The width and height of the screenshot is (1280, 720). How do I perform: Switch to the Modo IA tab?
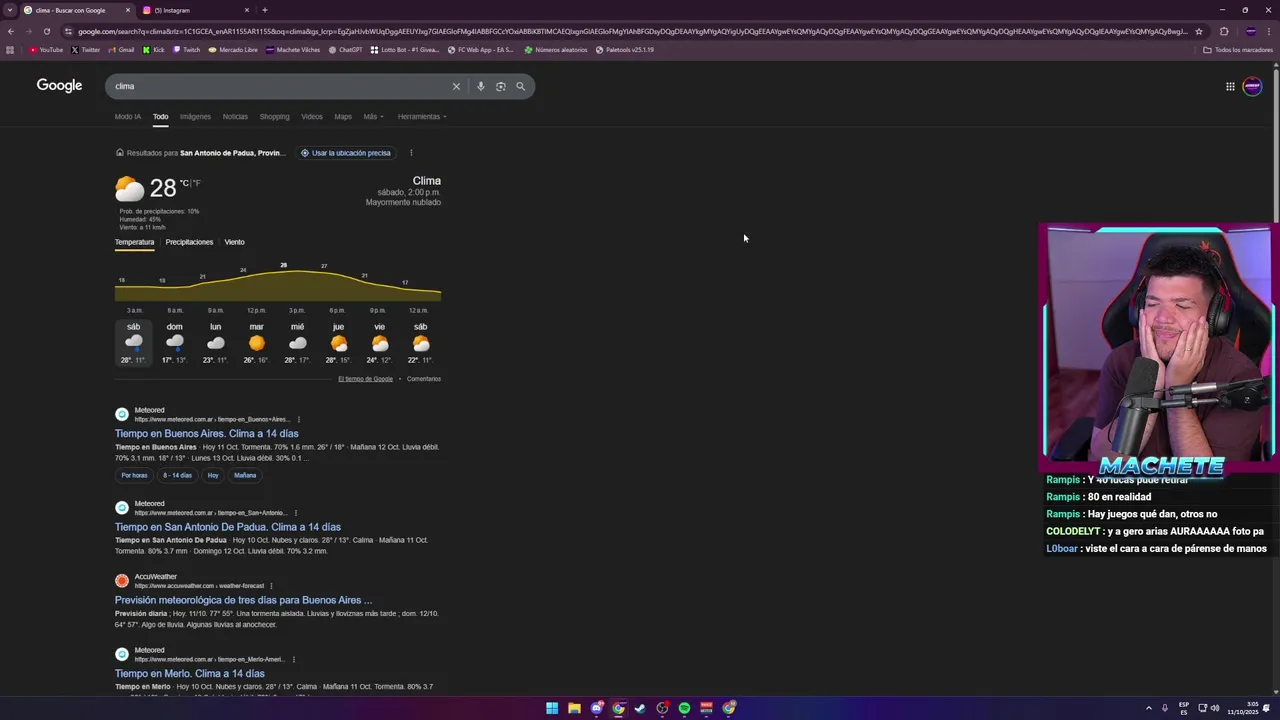click(128, 116)
